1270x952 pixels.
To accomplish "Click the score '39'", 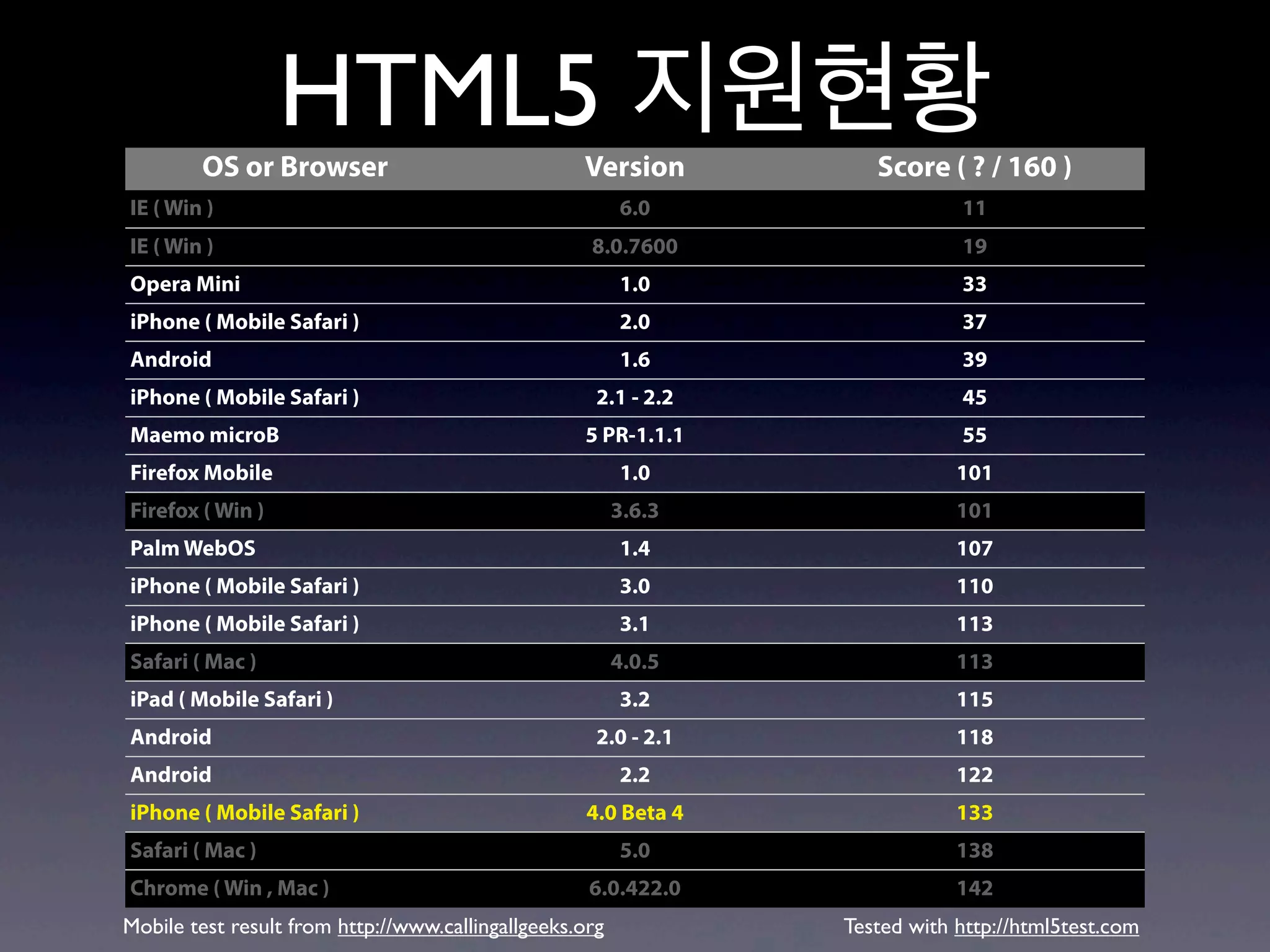I will [x=974, y=359].
